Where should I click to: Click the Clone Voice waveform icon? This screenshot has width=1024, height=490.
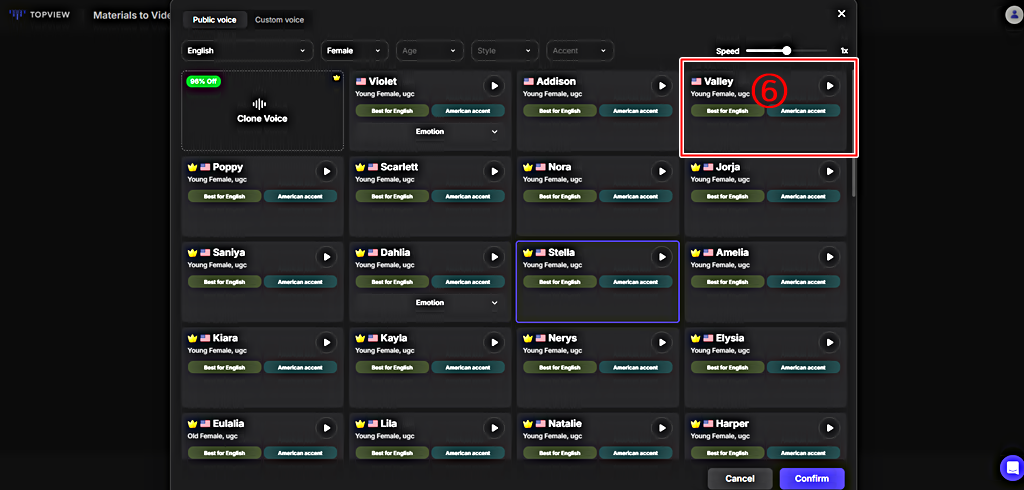259,104
